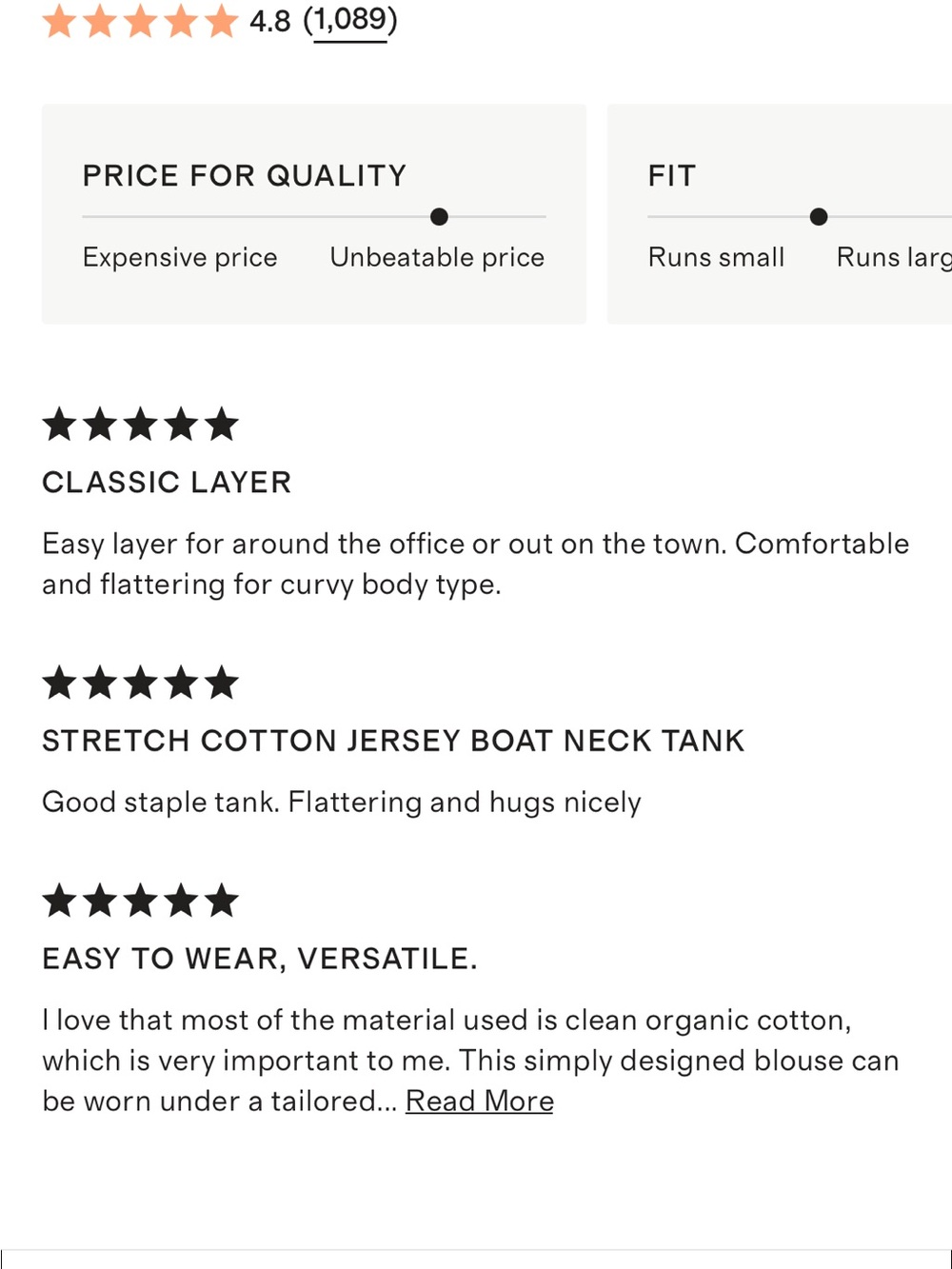Screen dimensions: 952x1269
Task: Click the Price for Quality slider dot
Action: coord(439,217)
